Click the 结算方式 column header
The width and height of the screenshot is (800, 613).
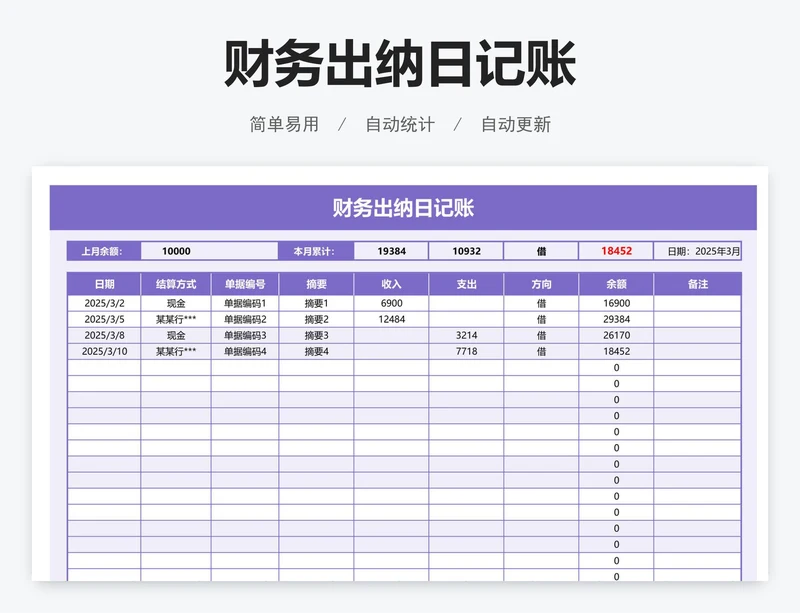(176, 284)
